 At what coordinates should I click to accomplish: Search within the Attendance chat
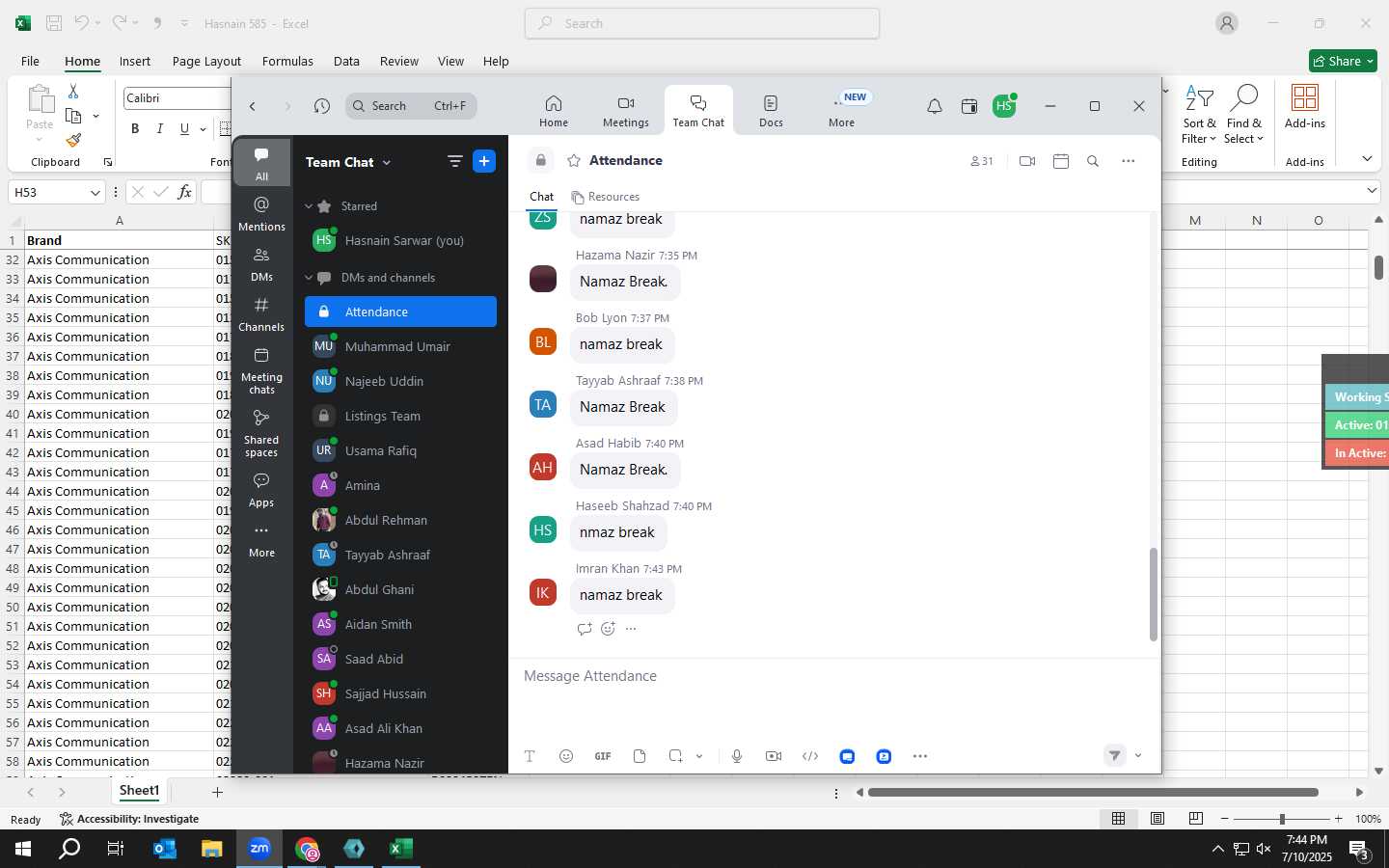[x=1093, y=161]
